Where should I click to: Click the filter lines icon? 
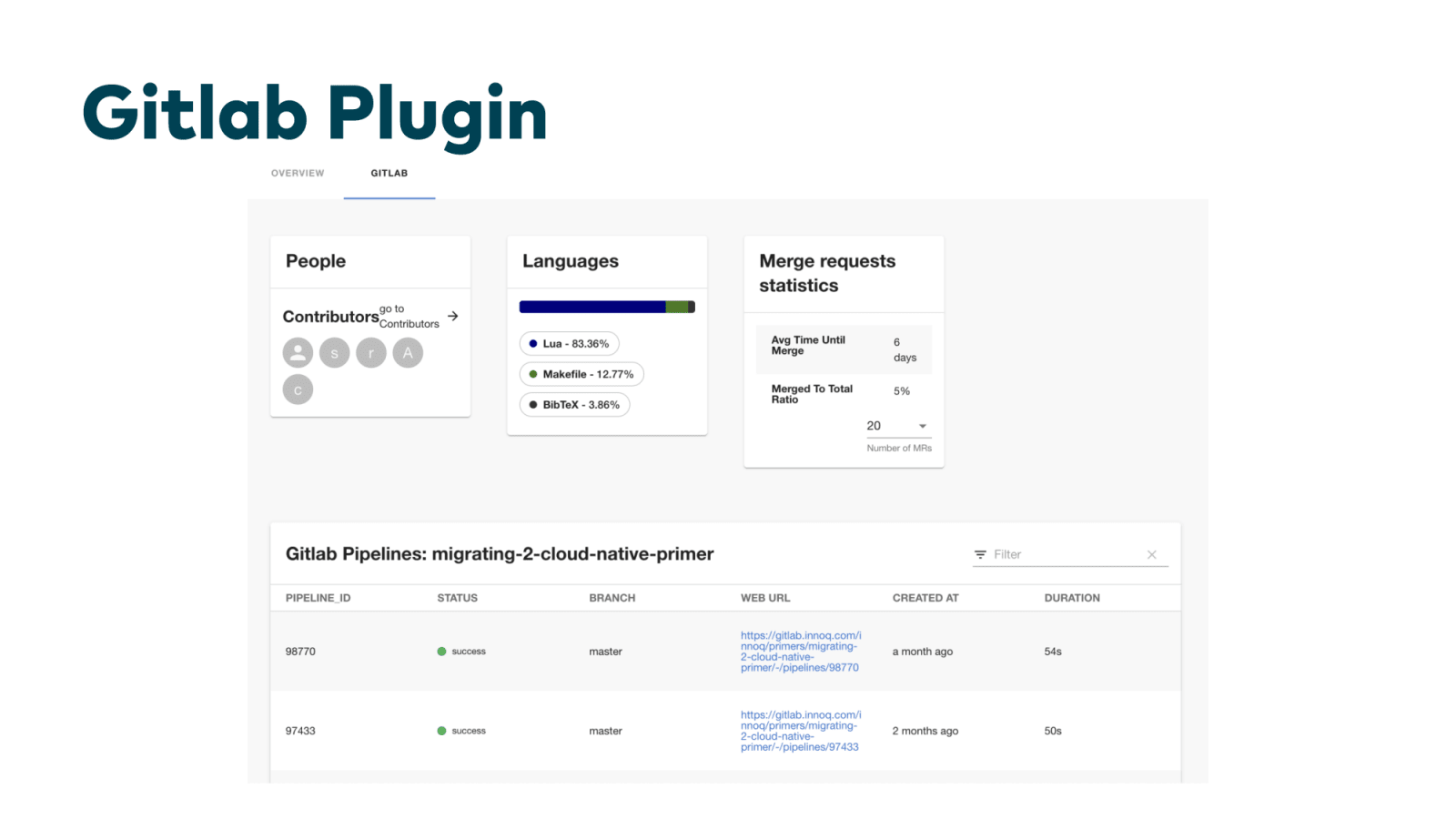click(x=980, y=554)
